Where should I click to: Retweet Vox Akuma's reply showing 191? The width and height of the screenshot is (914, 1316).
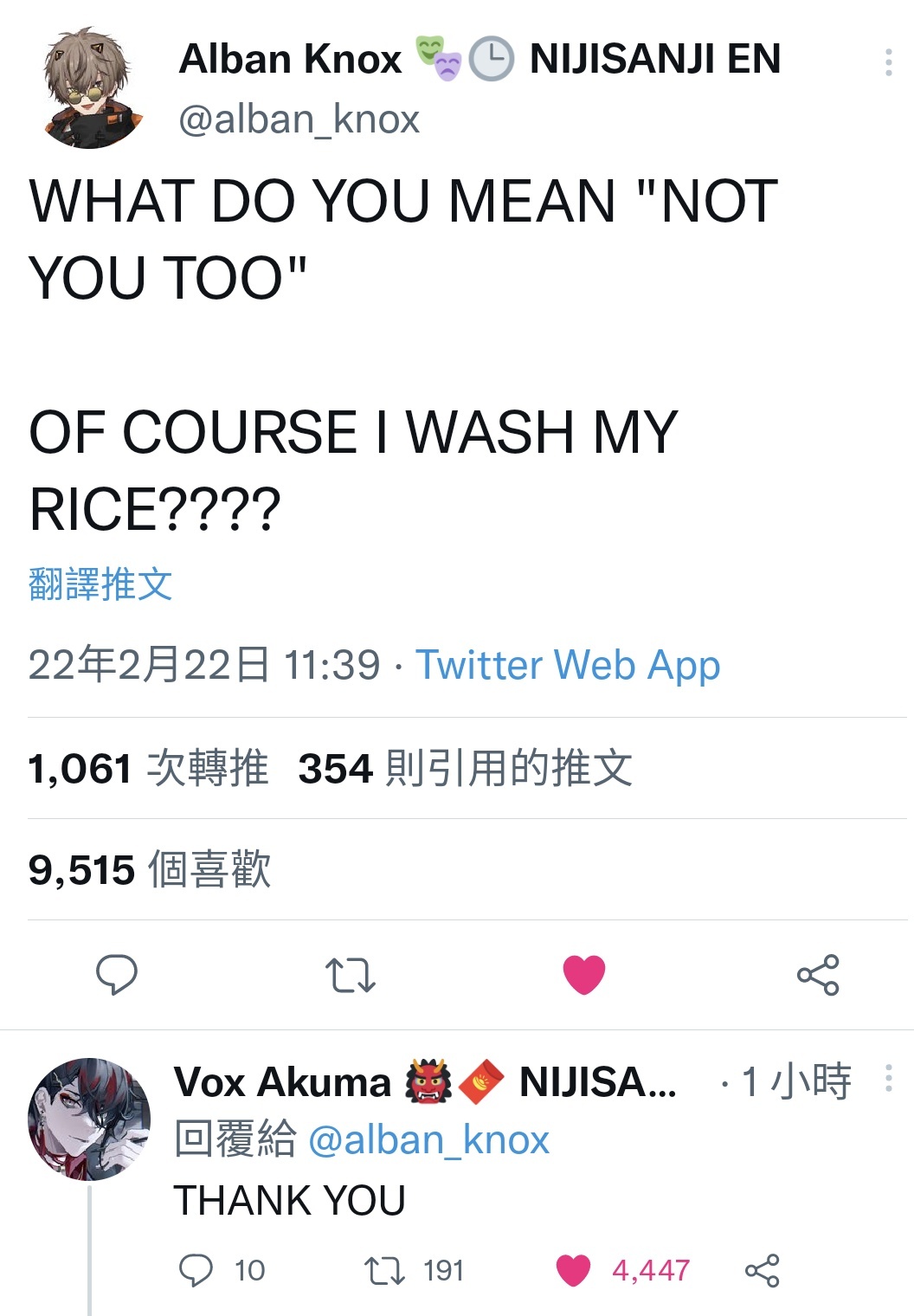[383, 1270]
